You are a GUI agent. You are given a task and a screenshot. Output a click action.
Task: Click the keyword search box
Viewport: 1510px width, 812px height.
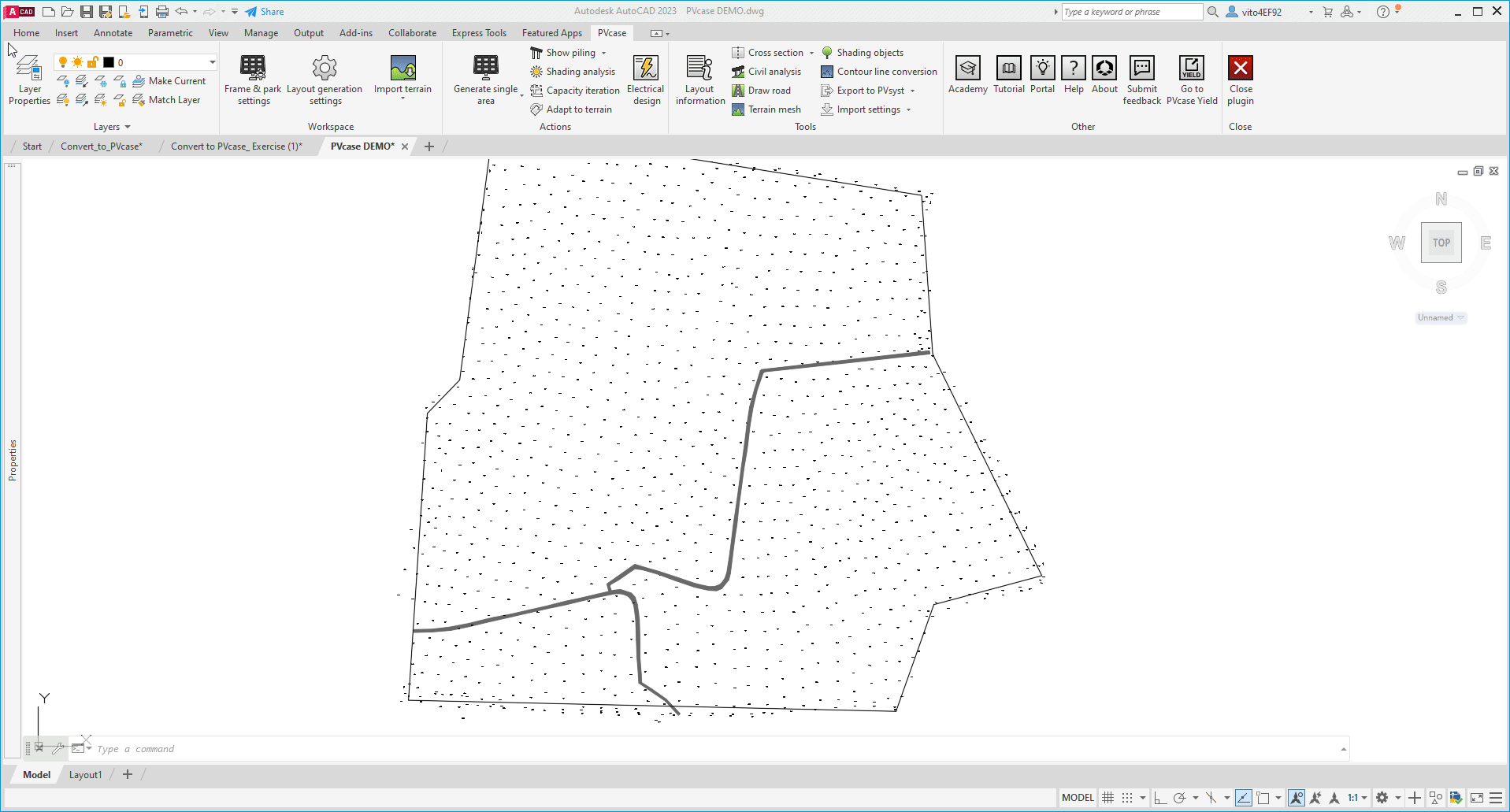point(1131,12)
